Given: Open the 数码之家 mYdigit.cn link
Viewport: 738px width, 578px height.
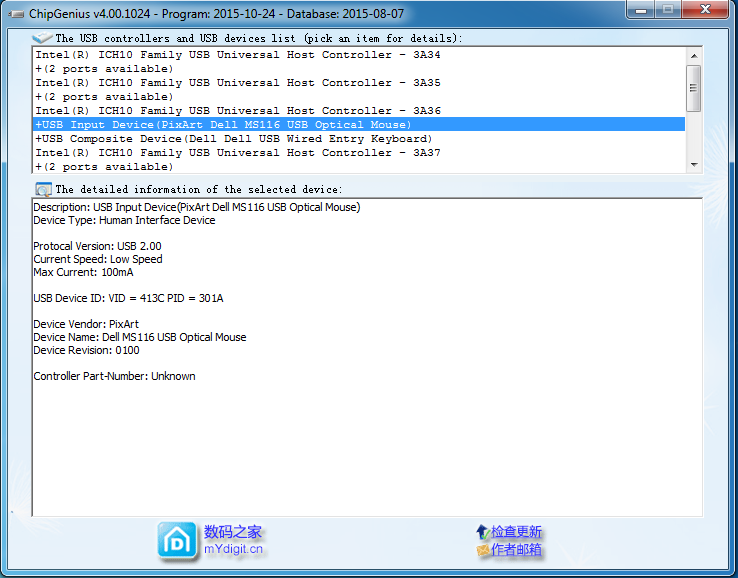Looking at the screenshot, I should point(233,540).
